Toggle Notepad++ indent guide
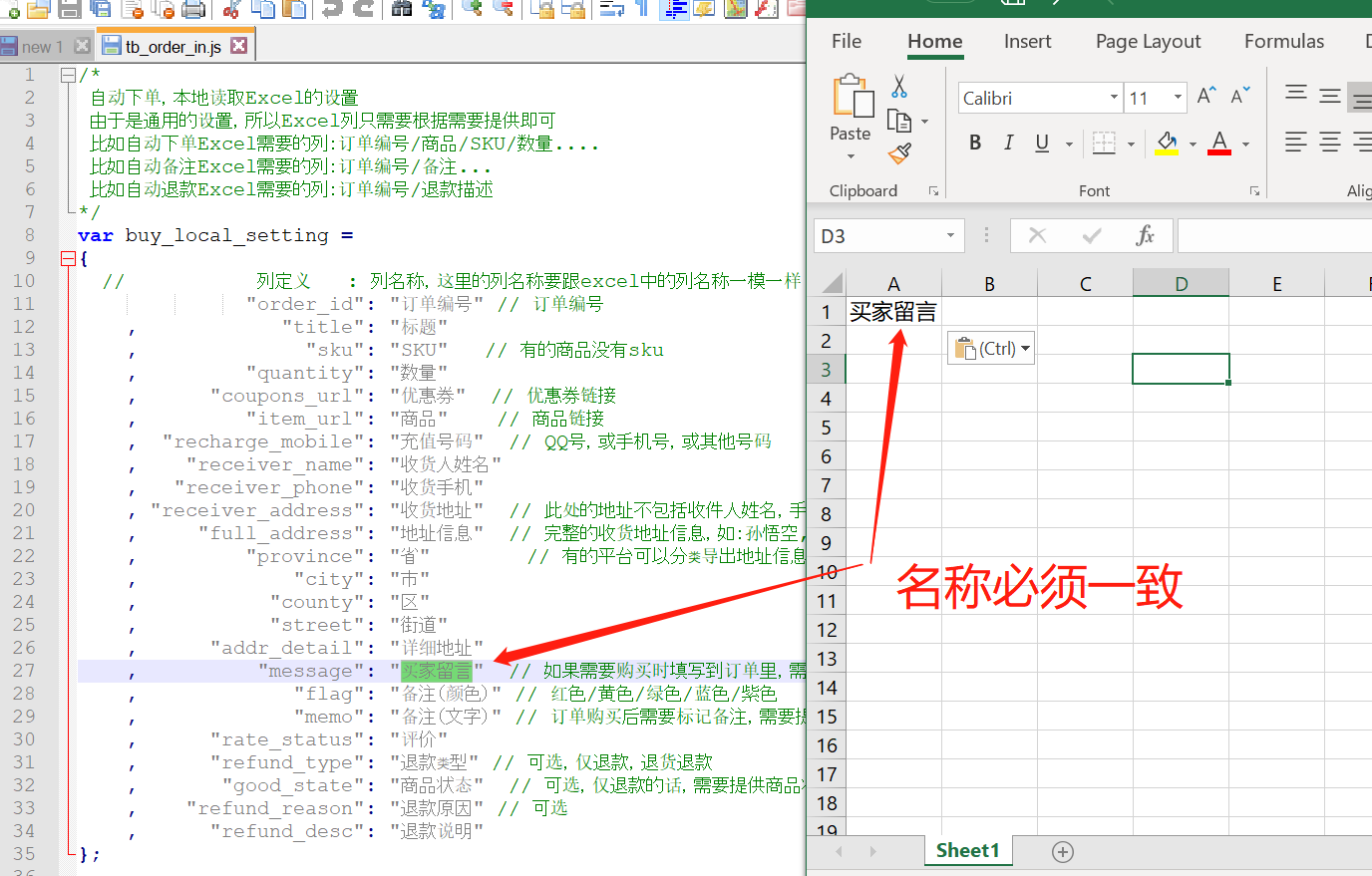This screenshot has width=1372, height=876. (675, 9)
